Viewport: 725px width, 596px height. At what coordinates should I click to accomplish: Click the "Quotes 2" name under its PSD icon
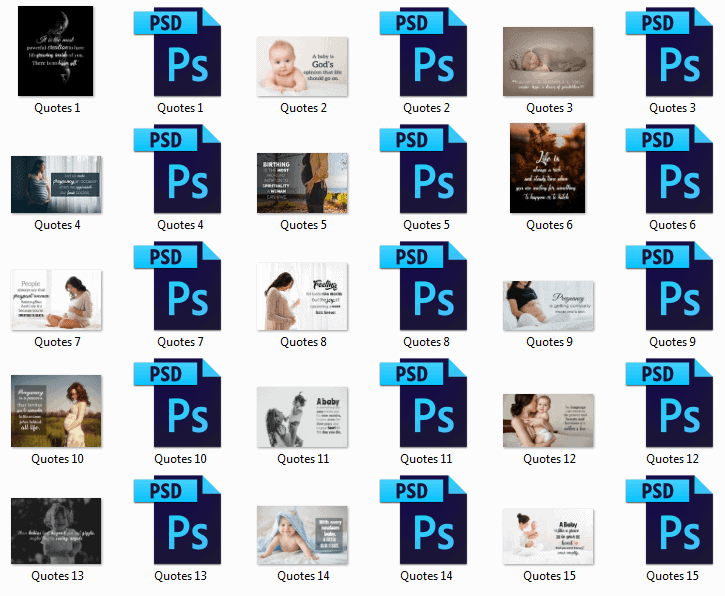click(426, 108)
